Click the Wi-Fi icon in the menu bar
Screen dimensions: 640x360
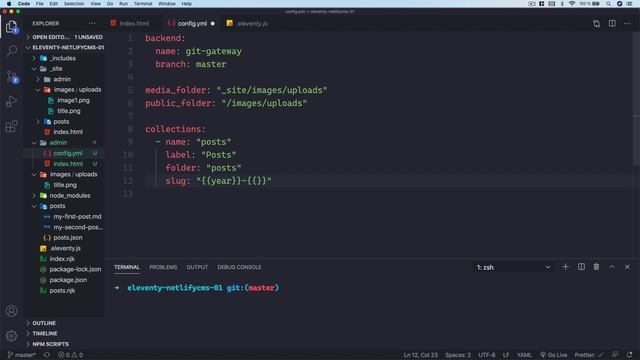(572, 4)
